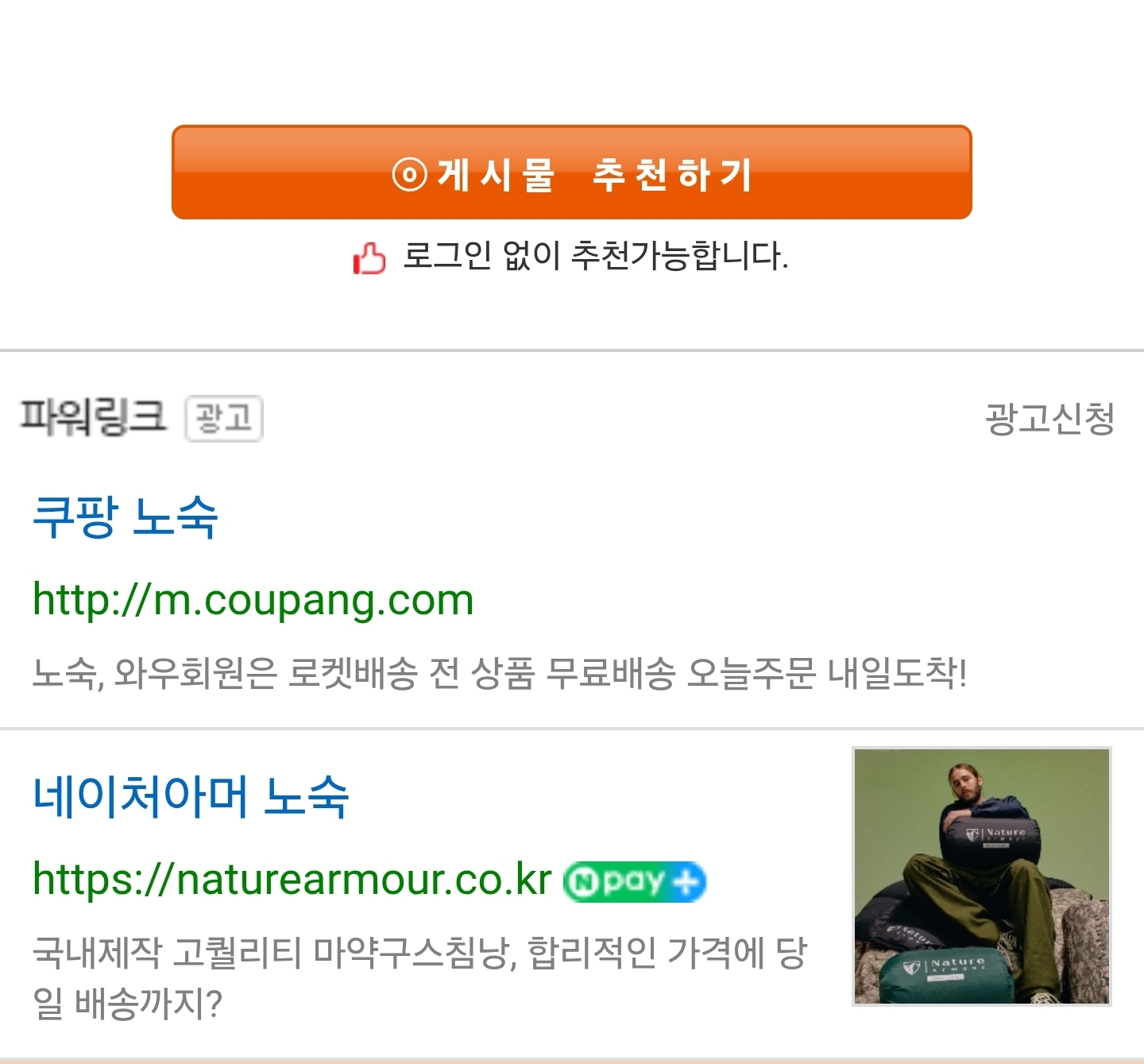Click the 게시물 추천하기 orange button

click(x=572, y=172)
